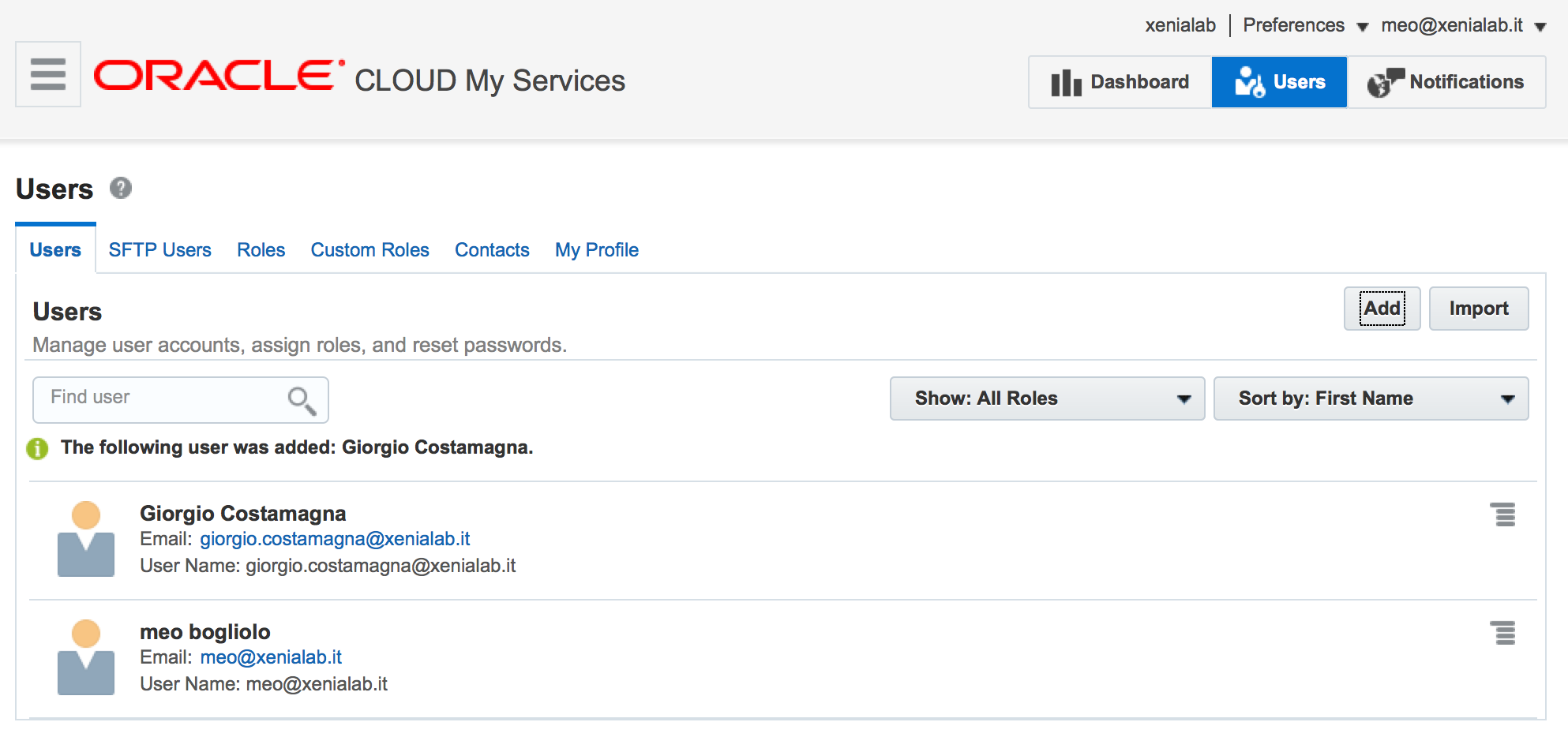
Task: Open the hamburger navigation menu
Action: (x=48, y=74)
